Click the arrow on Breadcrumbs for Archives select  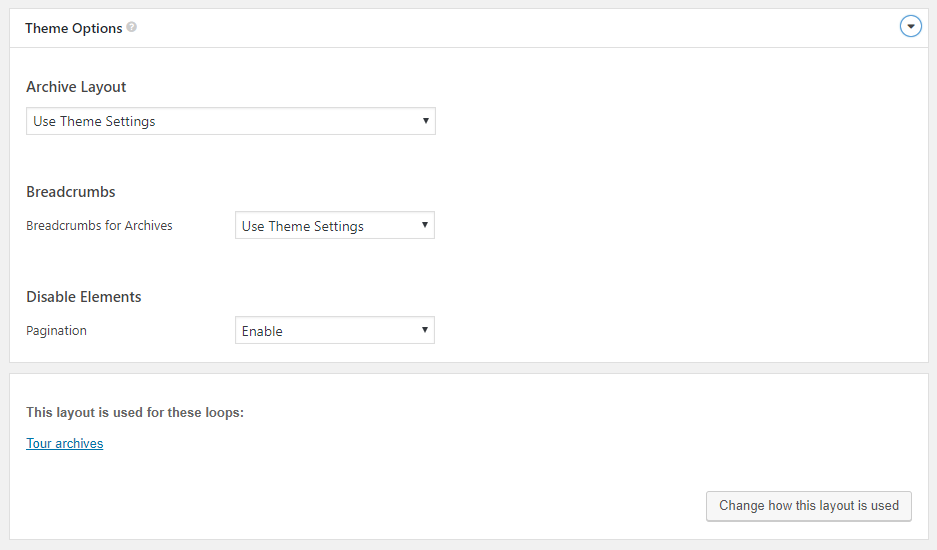coord(425,225)
